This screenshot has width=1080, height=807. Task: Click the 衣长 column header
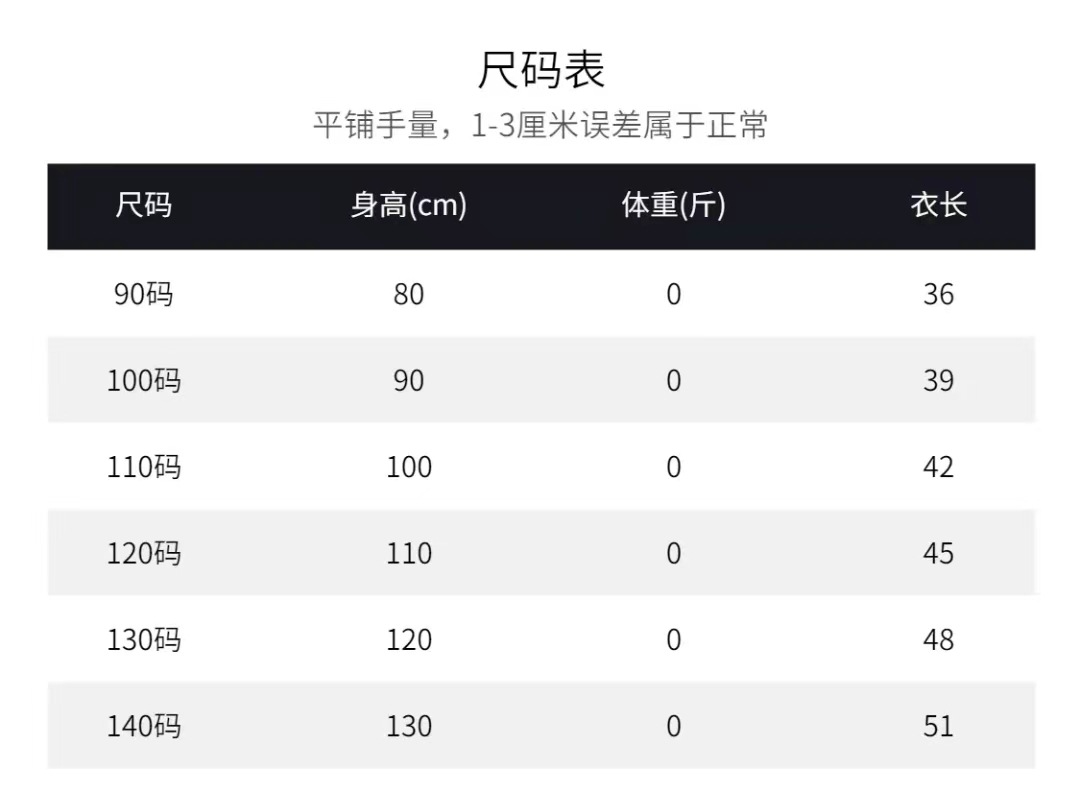point(938,206)
